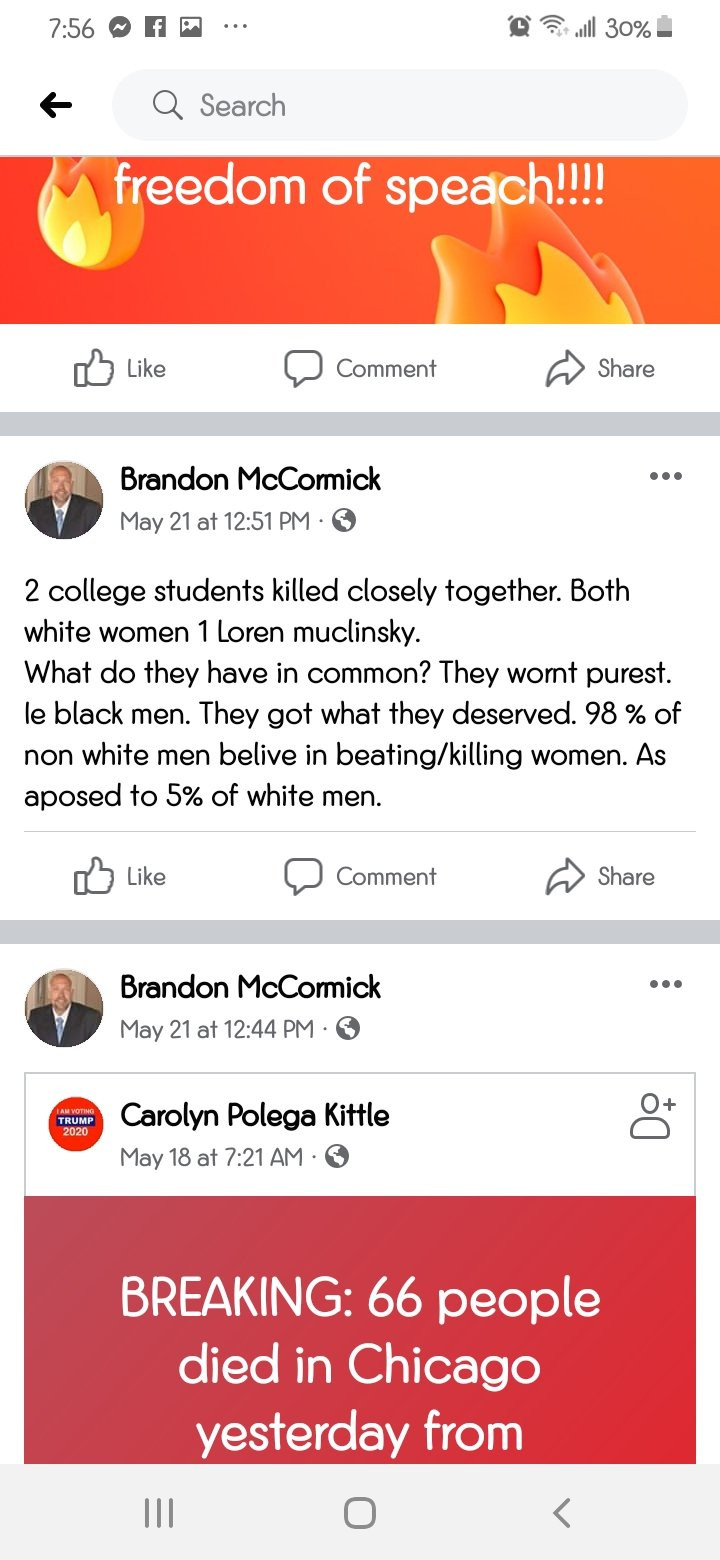Viewport: 720px width, 1560px height.
Task: Open options menu for the 12:51 PM post
Action: 665,476
